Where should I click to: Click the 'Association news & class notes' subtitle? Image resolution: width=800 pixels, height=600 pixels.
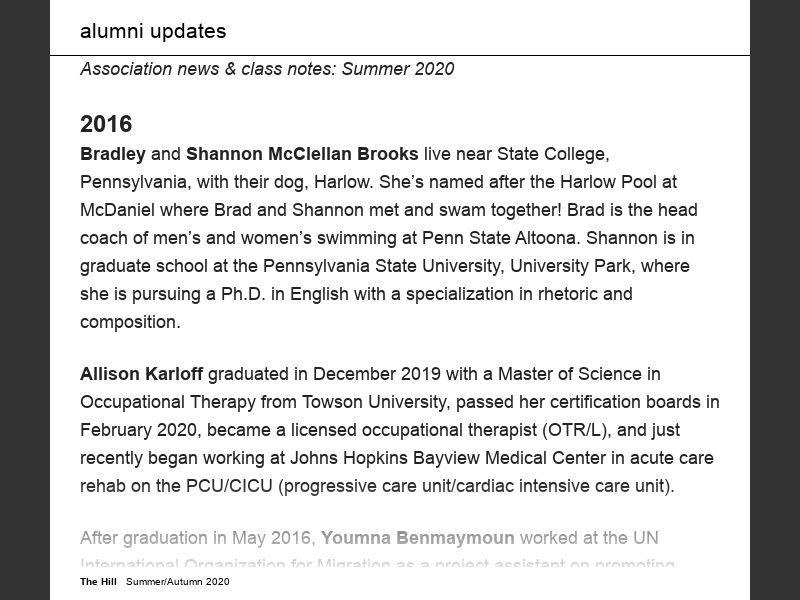pyautogui.click(x=266, y=69)
